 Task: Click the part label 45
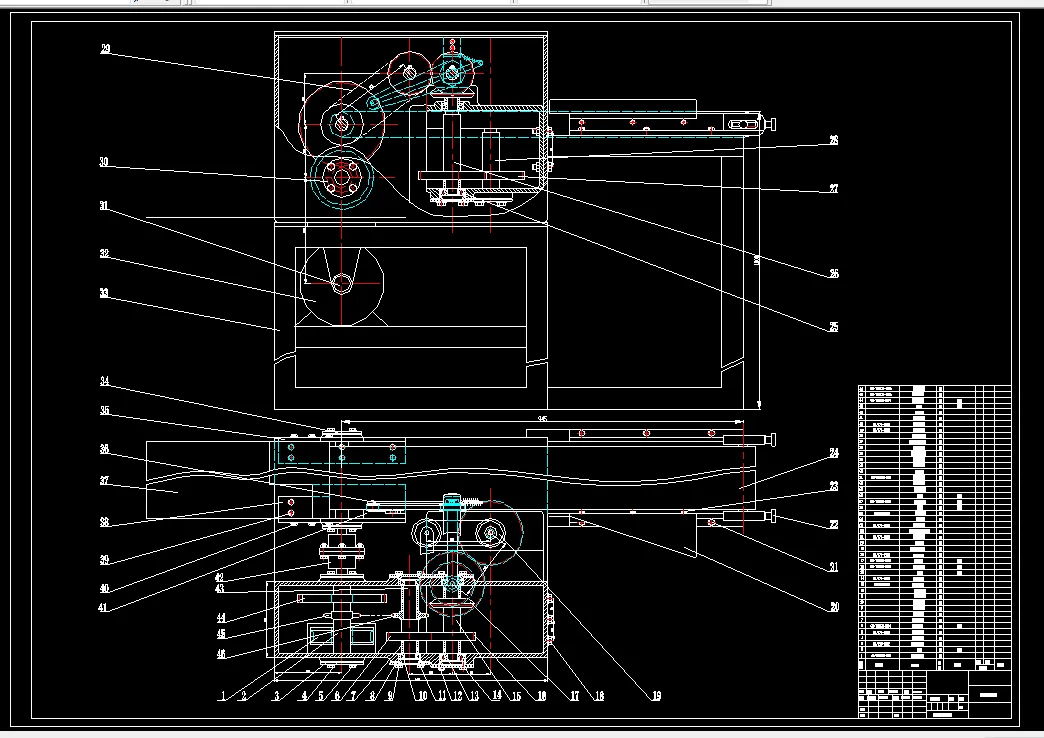coord(221,635)
